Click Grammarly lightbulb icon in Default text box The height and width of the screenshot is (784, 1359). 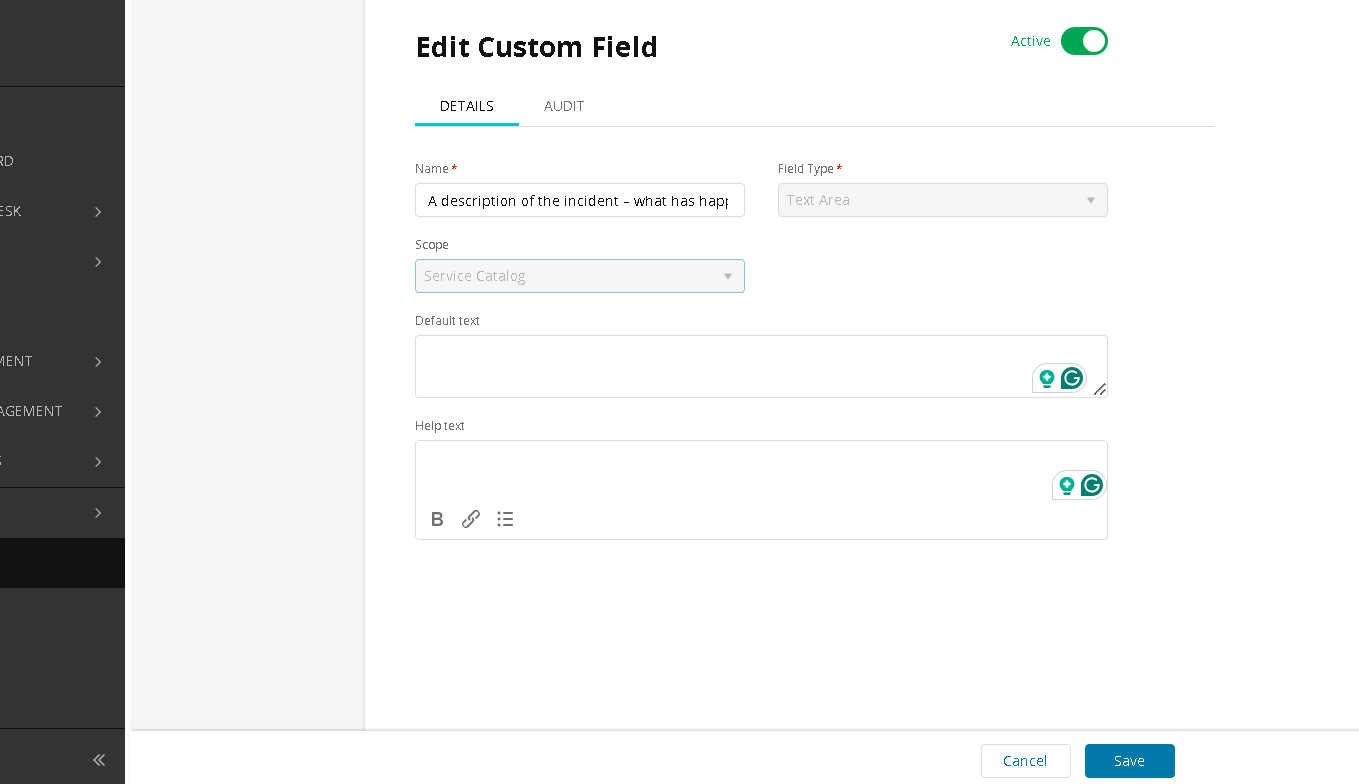click(x=1046, y=378)
